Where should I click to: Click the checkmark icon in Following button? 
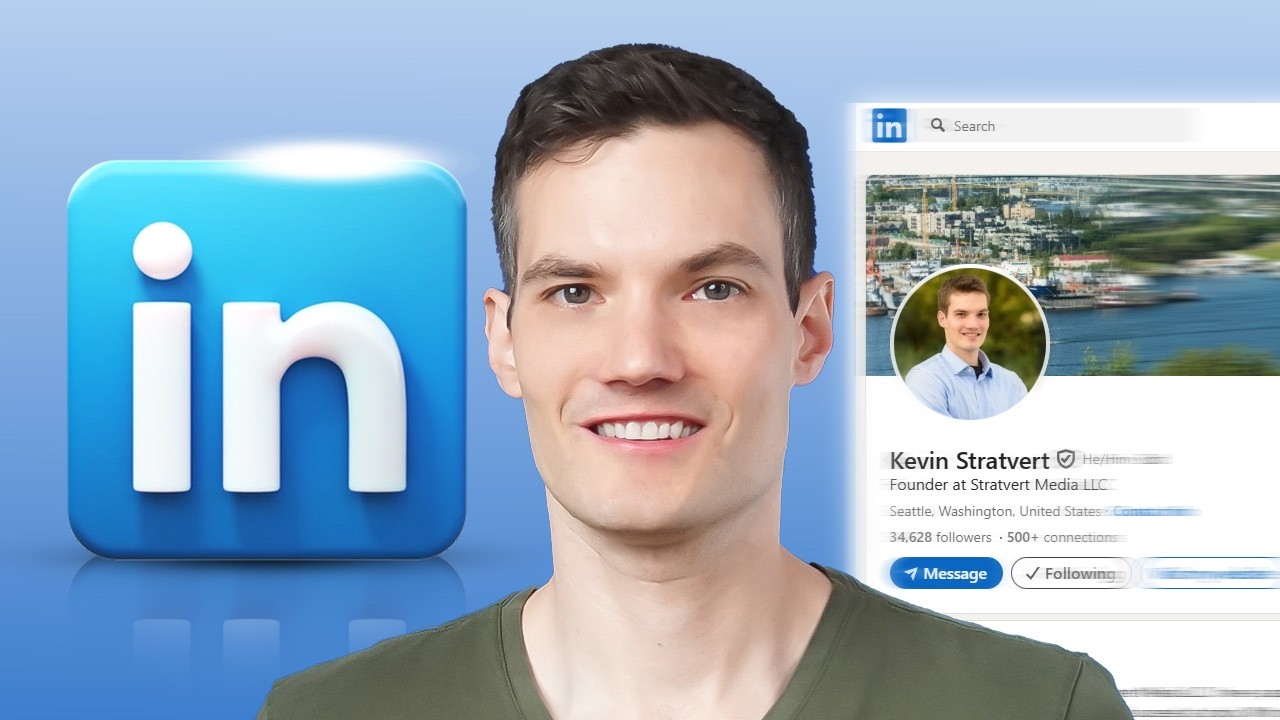point(1032,573)
